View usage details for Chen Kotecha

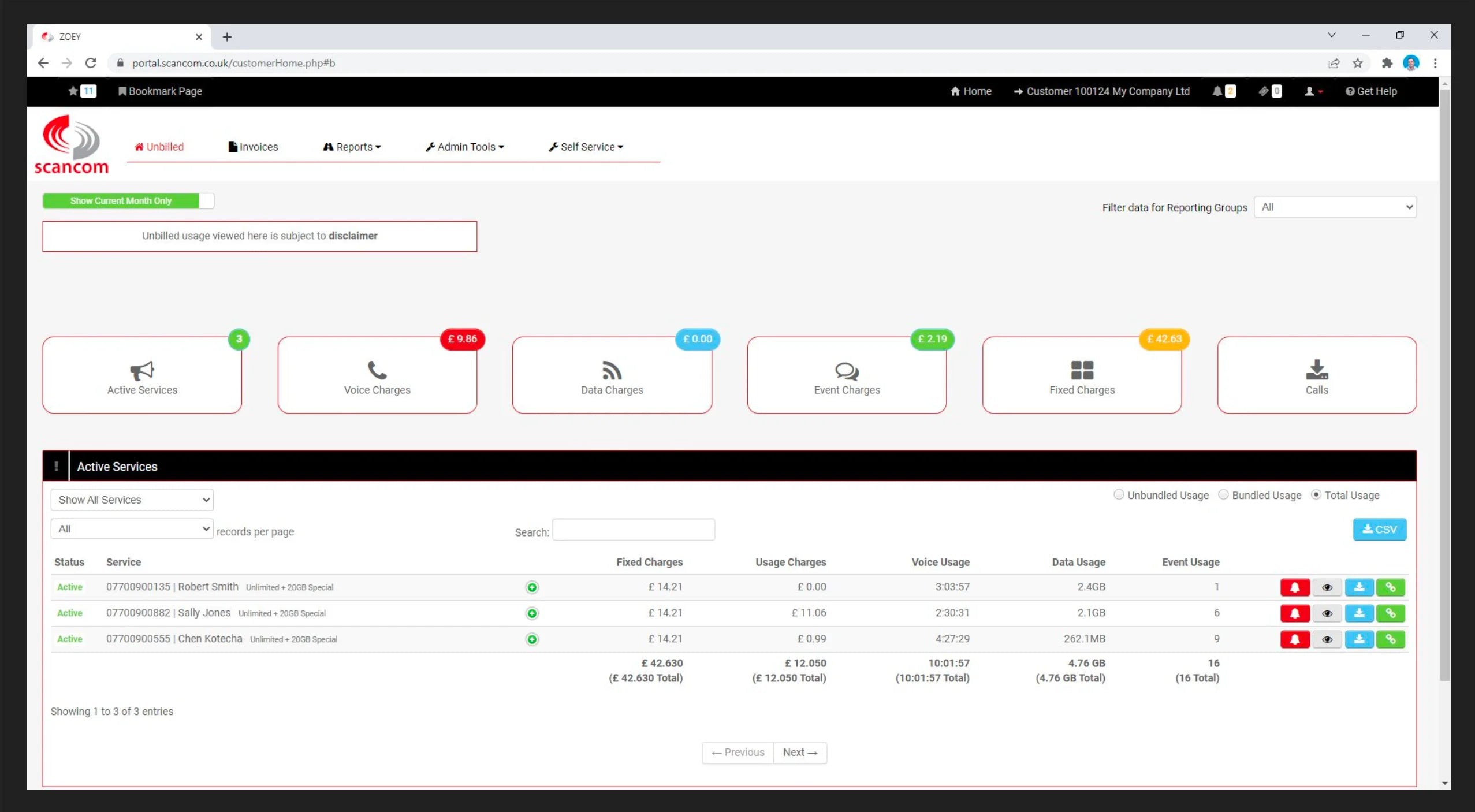coord(1327,639)
